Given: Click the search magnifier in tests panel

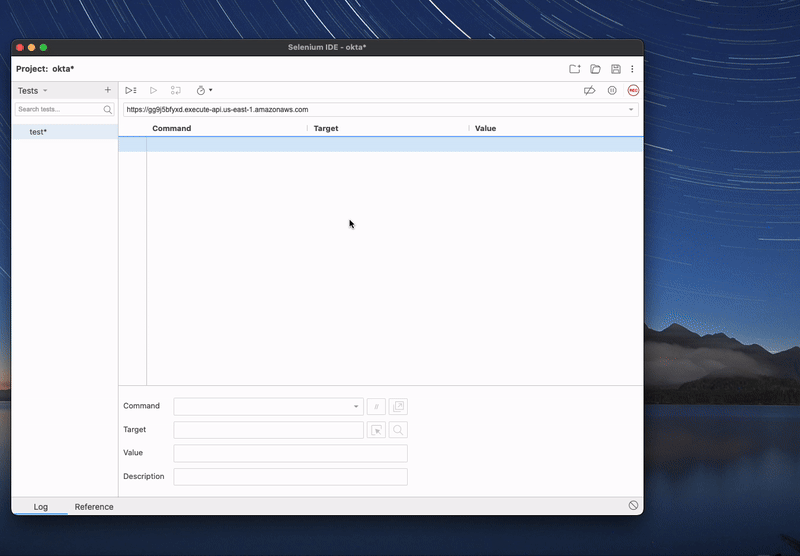Looking at the screenshot, I should tap(107, 109).
